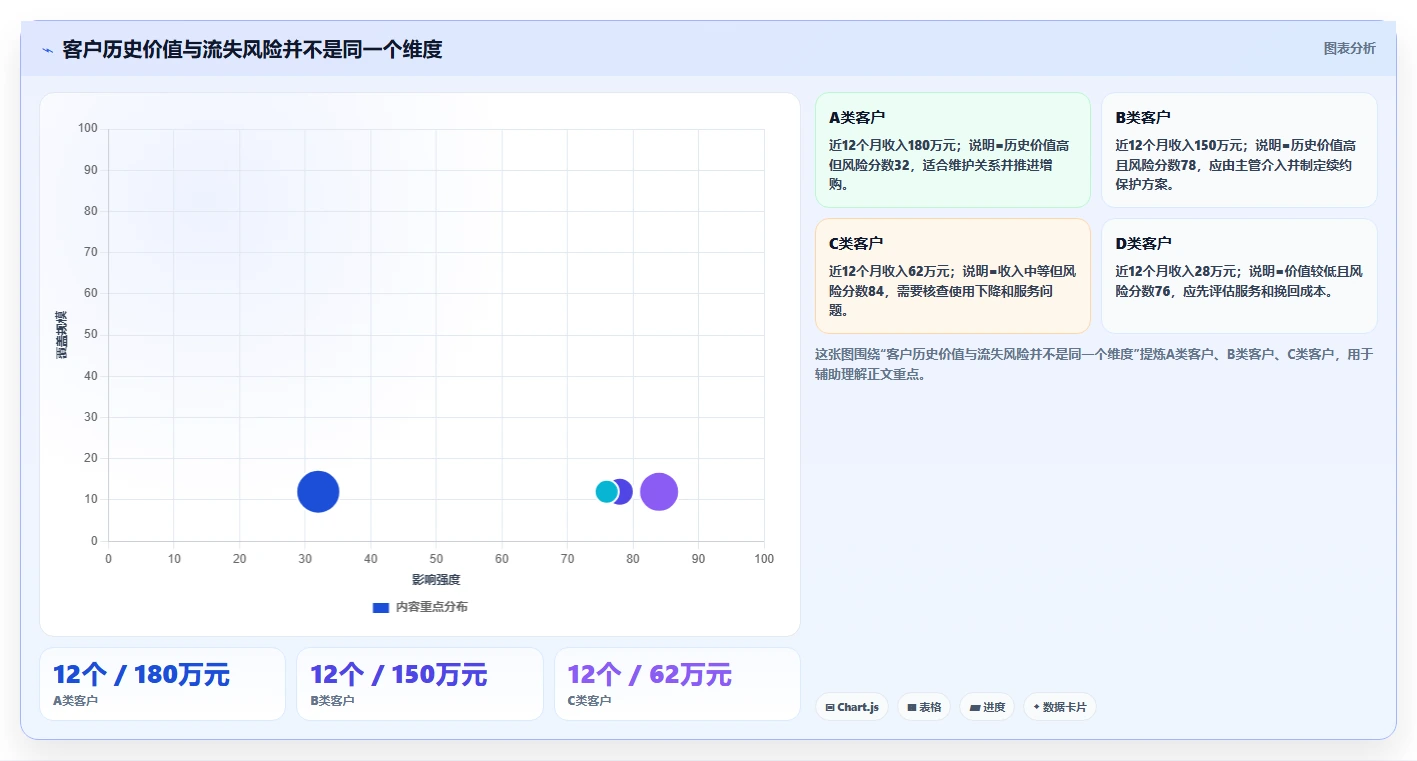This screenshot has height=761, width=1417.
Task: Click the icon inside the 表格 chip
Action: pos(912,708)
